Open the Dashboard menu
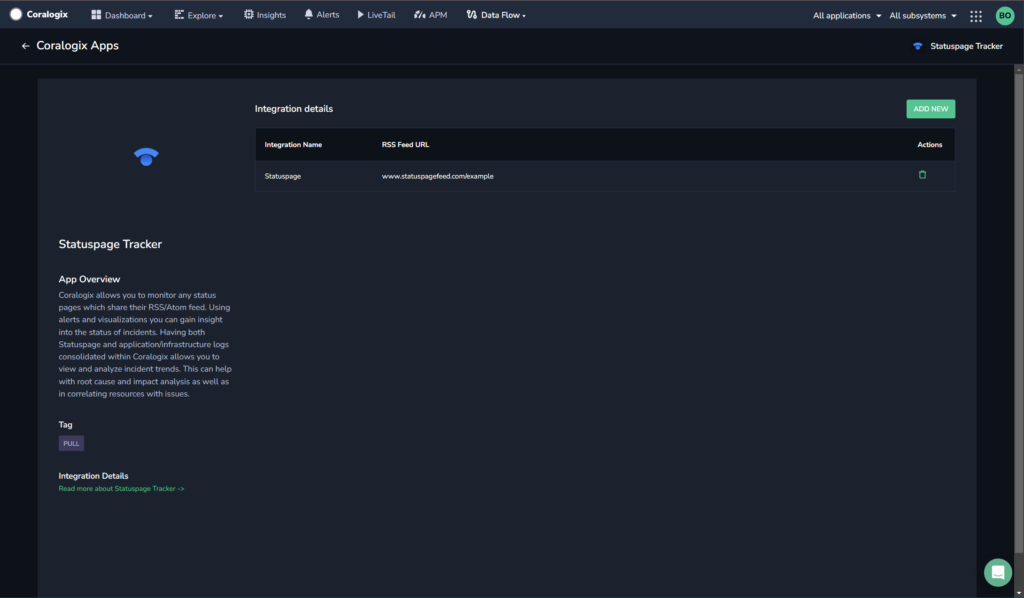1024x598 pixels. [121, 15]
